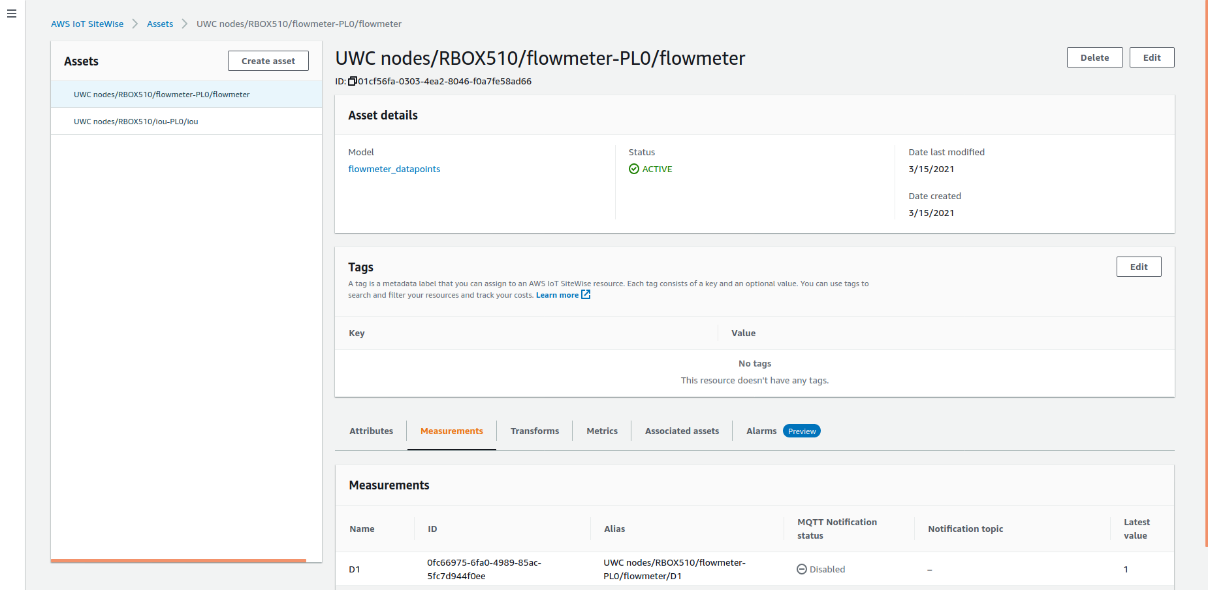Open the flowmeter_datapoints model link
Screen dimensions: 1208x590
coord(394,168)
